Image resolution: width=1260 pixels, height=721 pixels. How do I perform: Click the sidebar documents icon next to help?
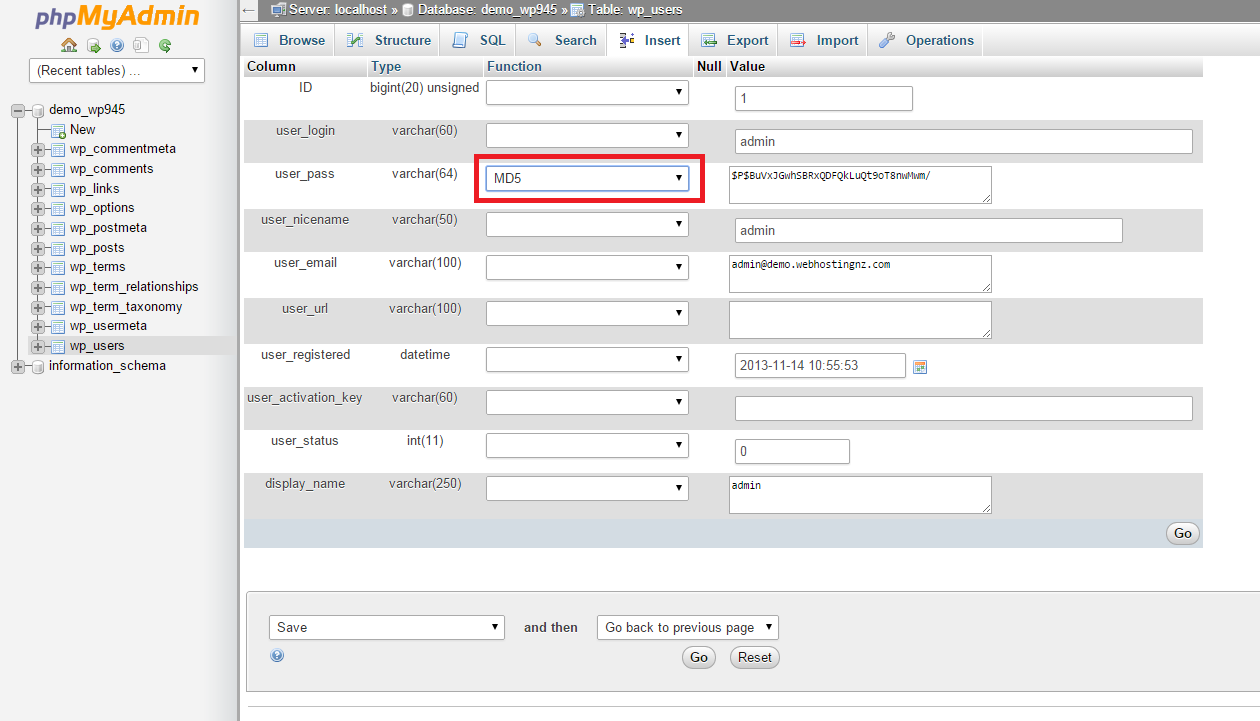point(141,45)
